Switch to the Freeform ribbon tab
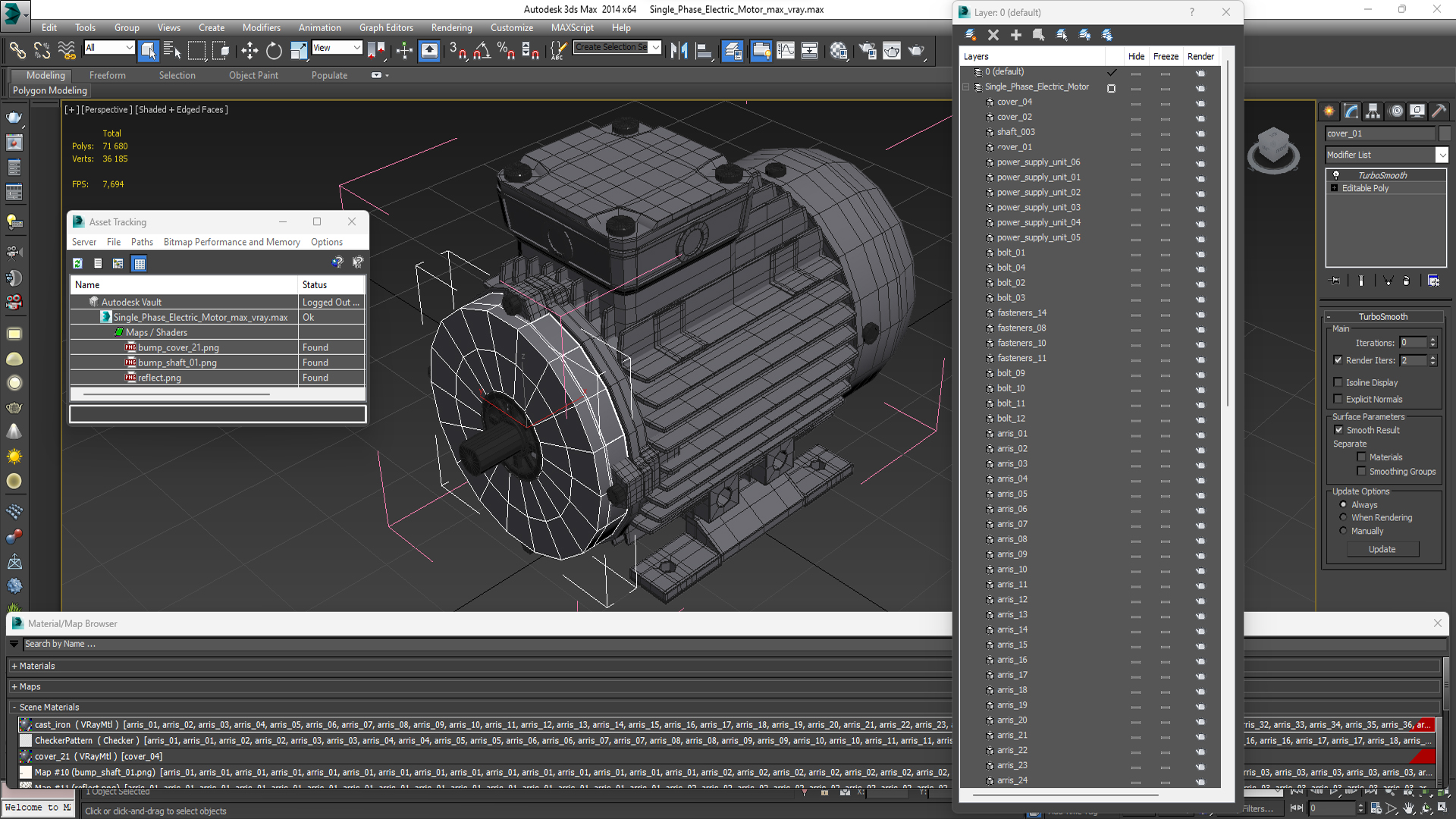The width and height of the screenshot is (1456, 819). point(107,75)
